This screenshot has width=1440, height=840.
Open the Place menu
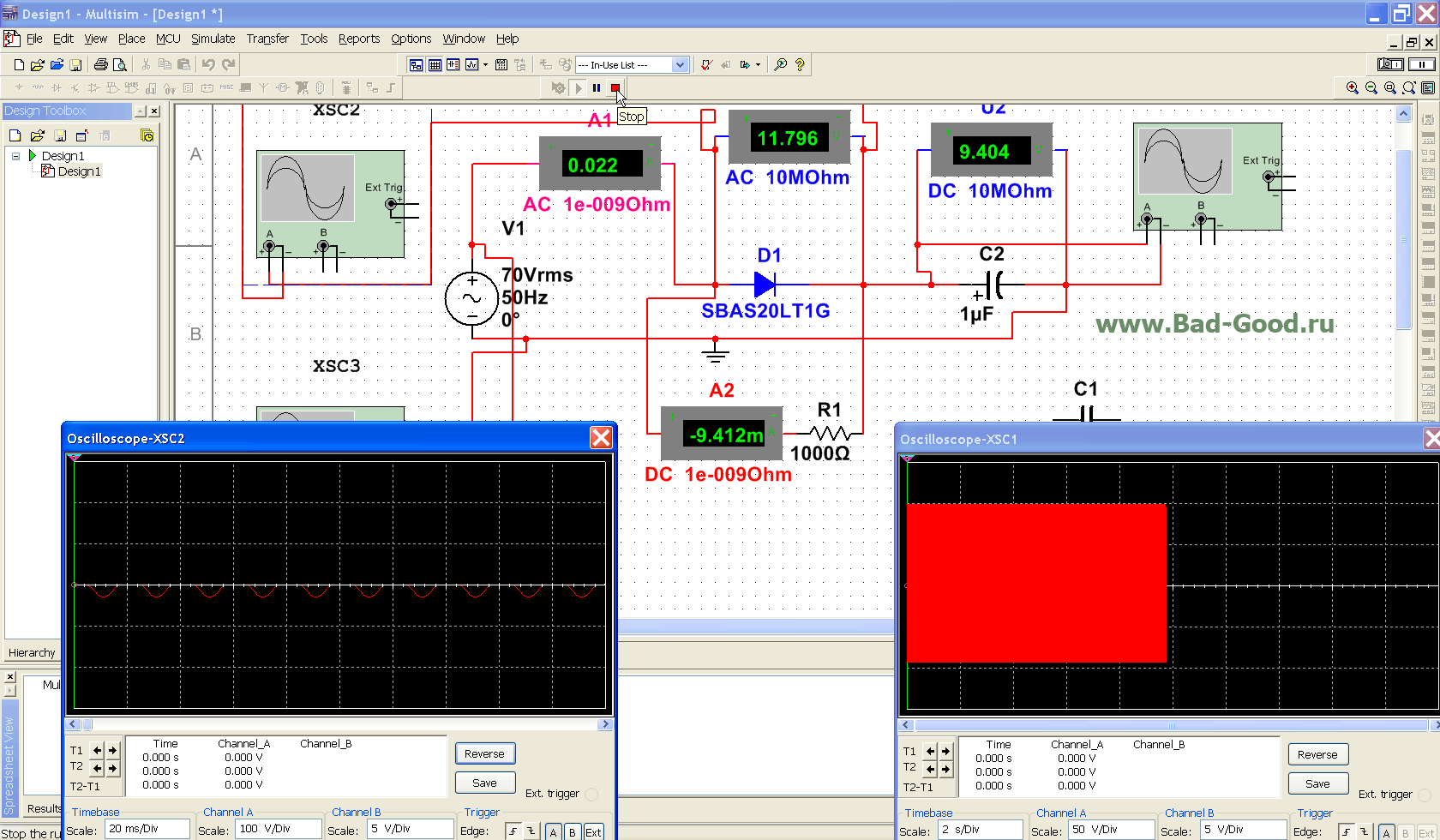point(131,39)
